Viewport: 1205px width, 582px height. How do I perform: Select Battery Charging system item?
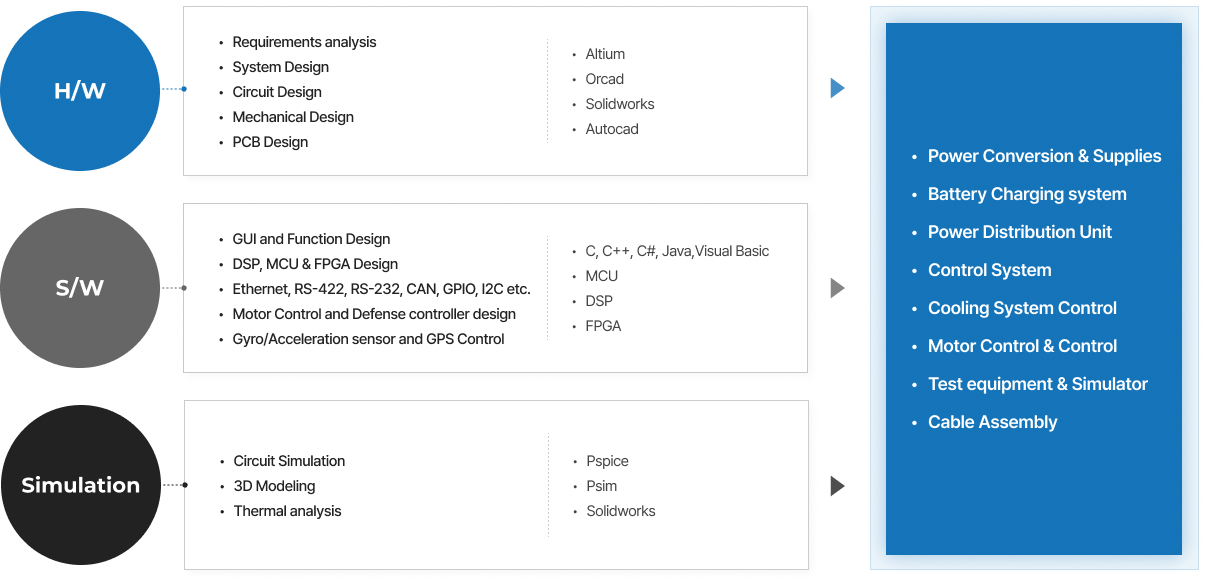[x=1027, y=194]
